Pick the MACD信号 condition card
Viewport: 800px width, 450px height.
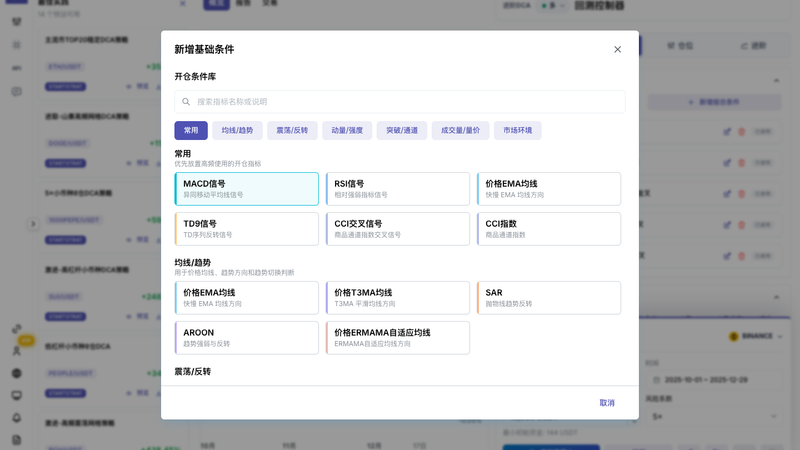coord(246,189)
